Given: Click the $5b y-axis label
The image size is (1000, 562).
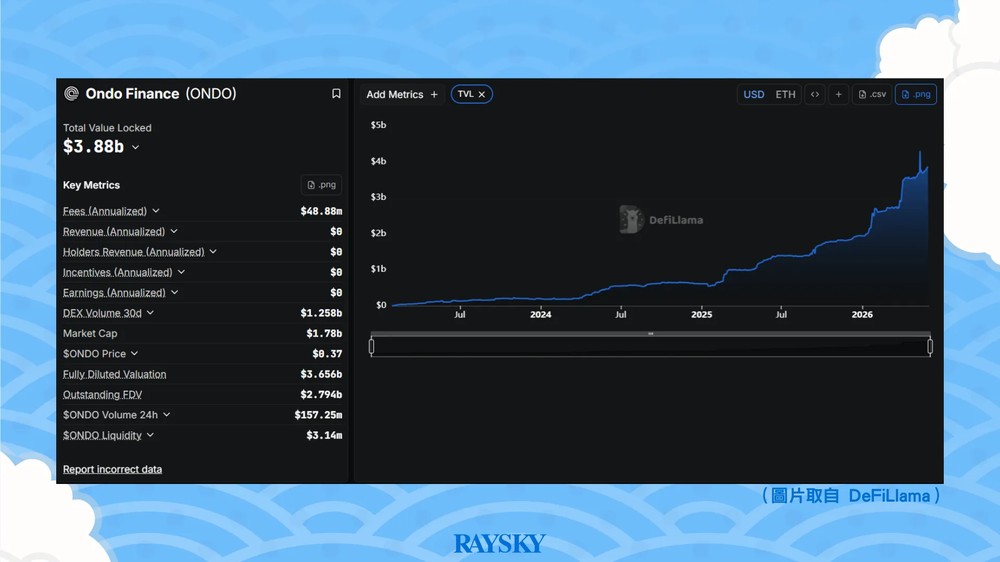Looking at the screenshot, I should point(378,125).
